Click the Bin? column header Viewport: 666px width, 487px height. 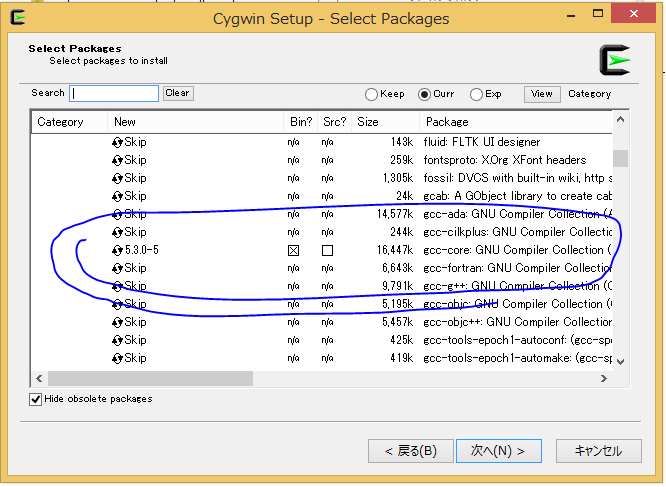(301, 122)
